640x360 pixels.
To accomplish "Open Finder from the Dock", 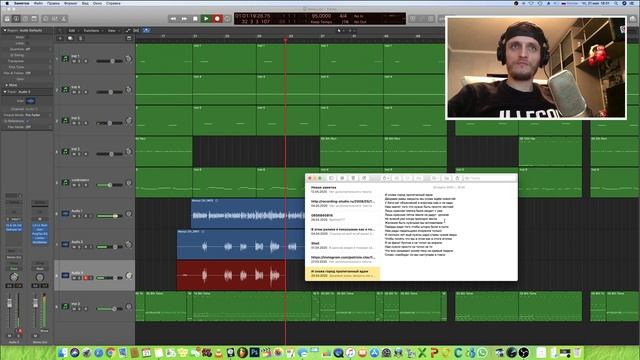I will click(62, 352).
